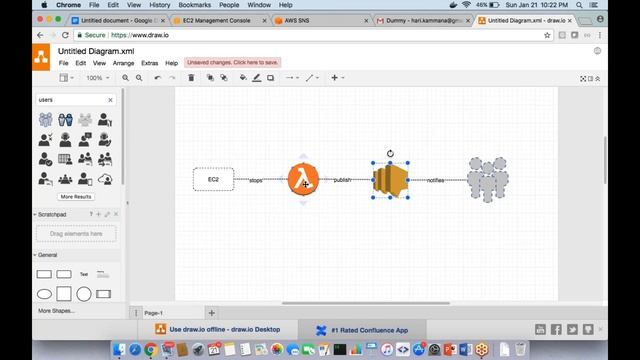
Task: Open the connection arrow style dropdown
Action: [292, 78]
